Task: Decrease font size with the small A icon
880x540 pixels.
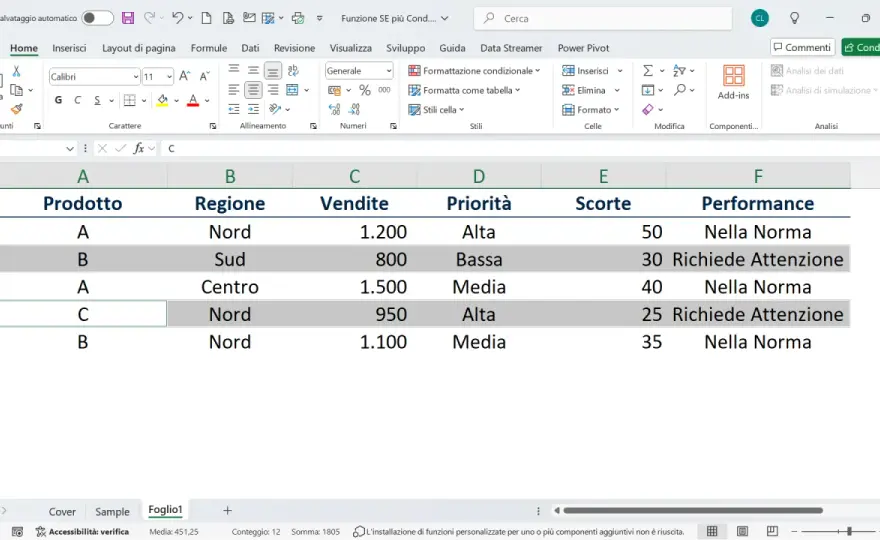Action: tap(205, 76)
